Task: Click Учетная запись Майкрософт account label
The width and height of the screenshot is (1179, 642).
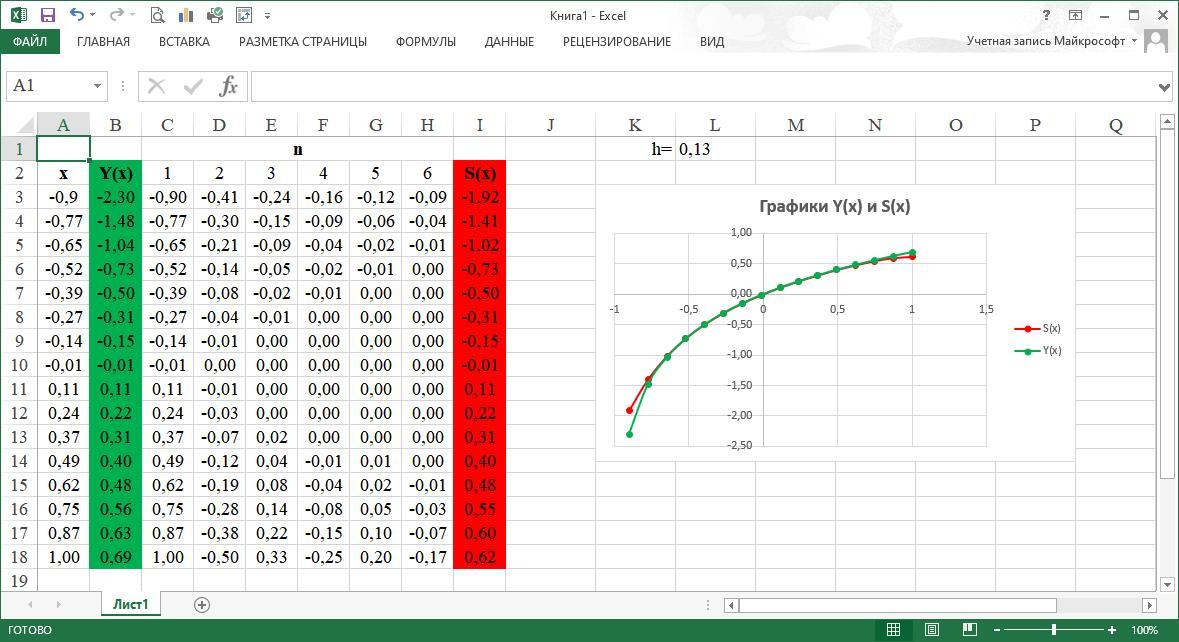Action: [x=1045, y=41]
